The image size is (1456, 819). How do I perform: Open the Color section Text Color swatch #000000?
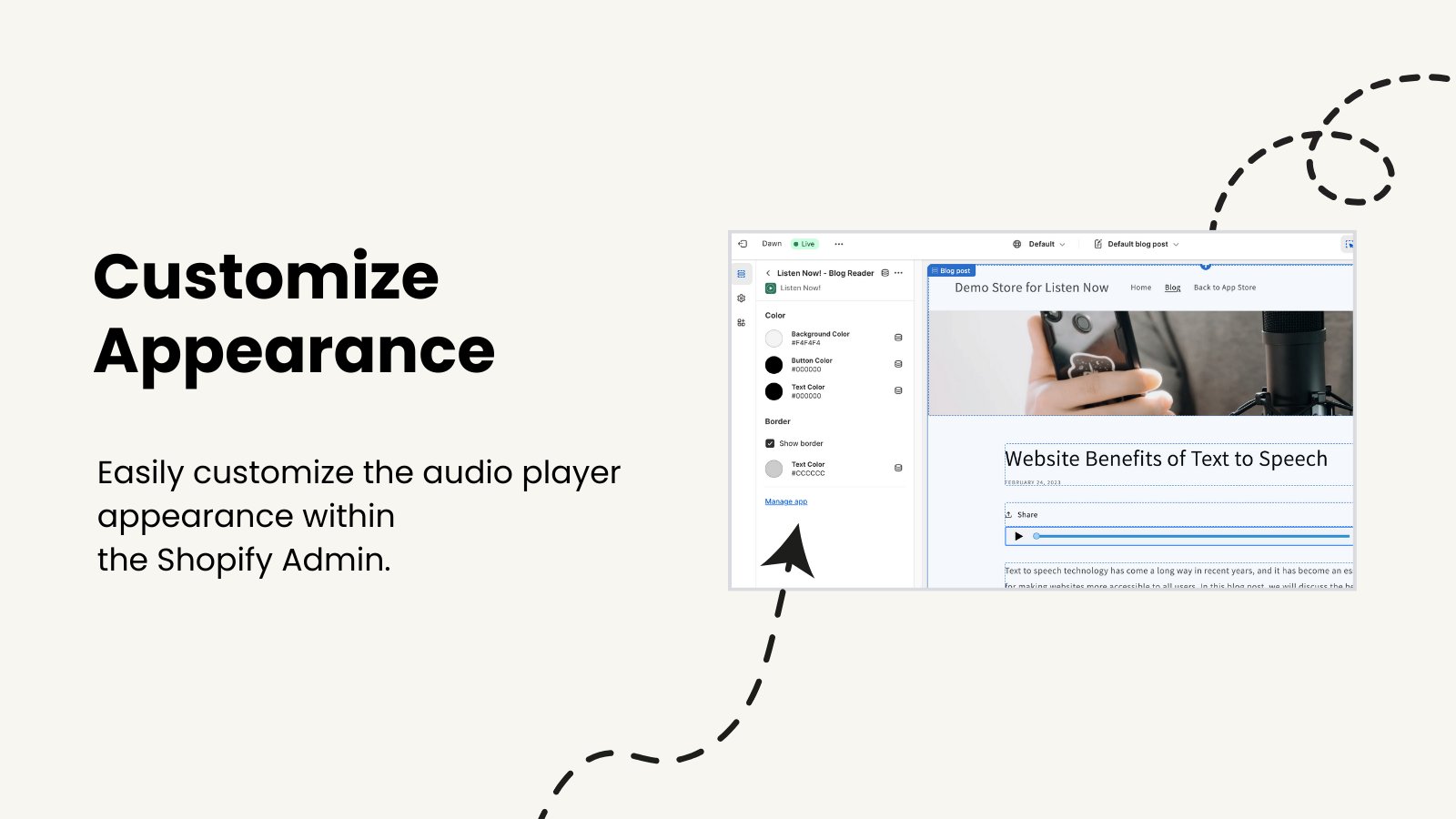pos(774,391)
